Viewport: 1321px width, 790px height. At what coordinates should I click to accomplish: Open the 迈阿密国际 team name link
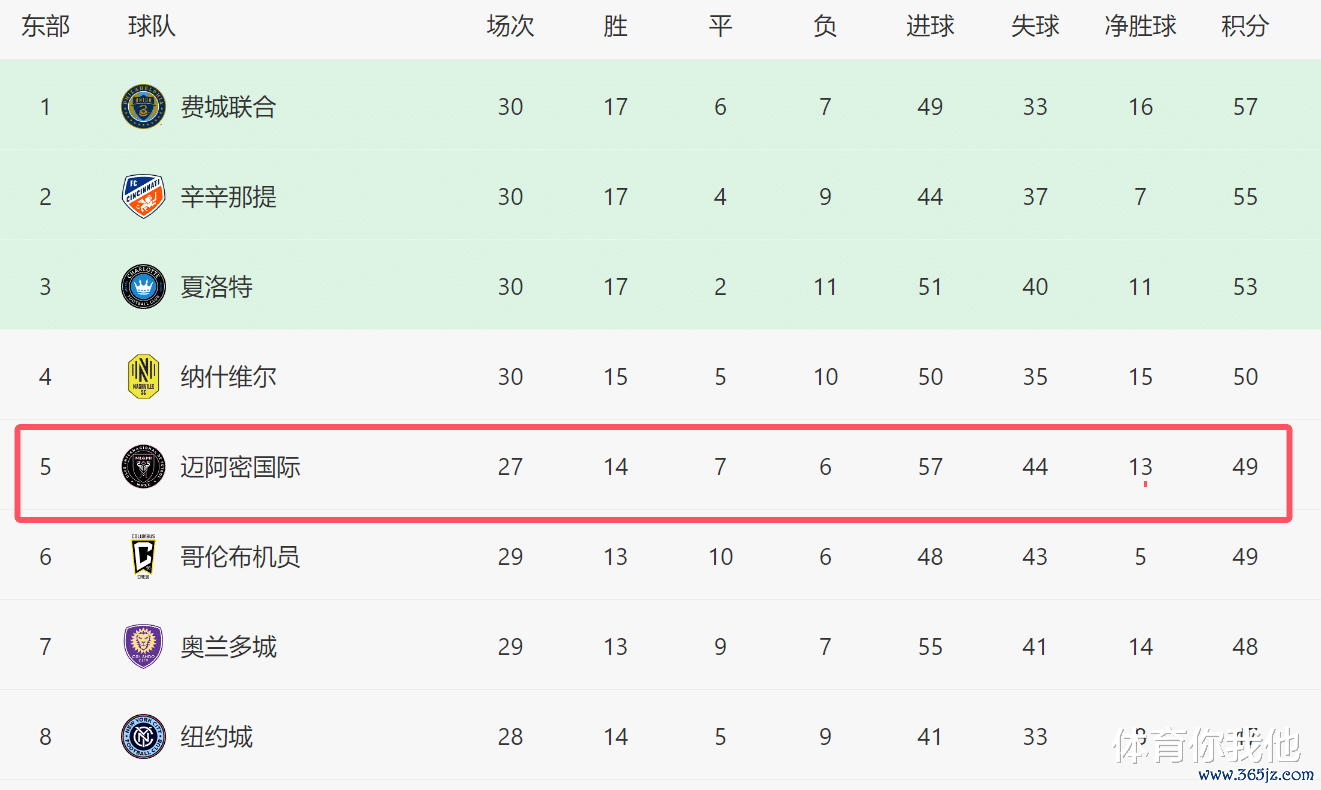[240, 467]
